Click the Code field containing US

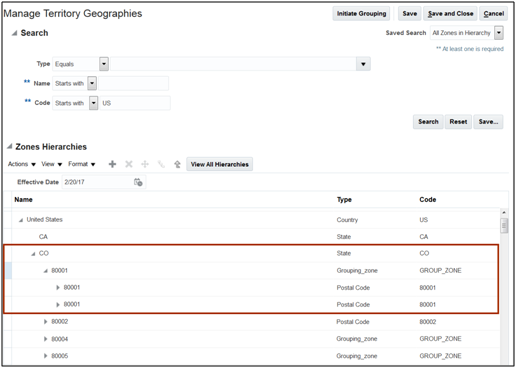(x=135, y=103)
